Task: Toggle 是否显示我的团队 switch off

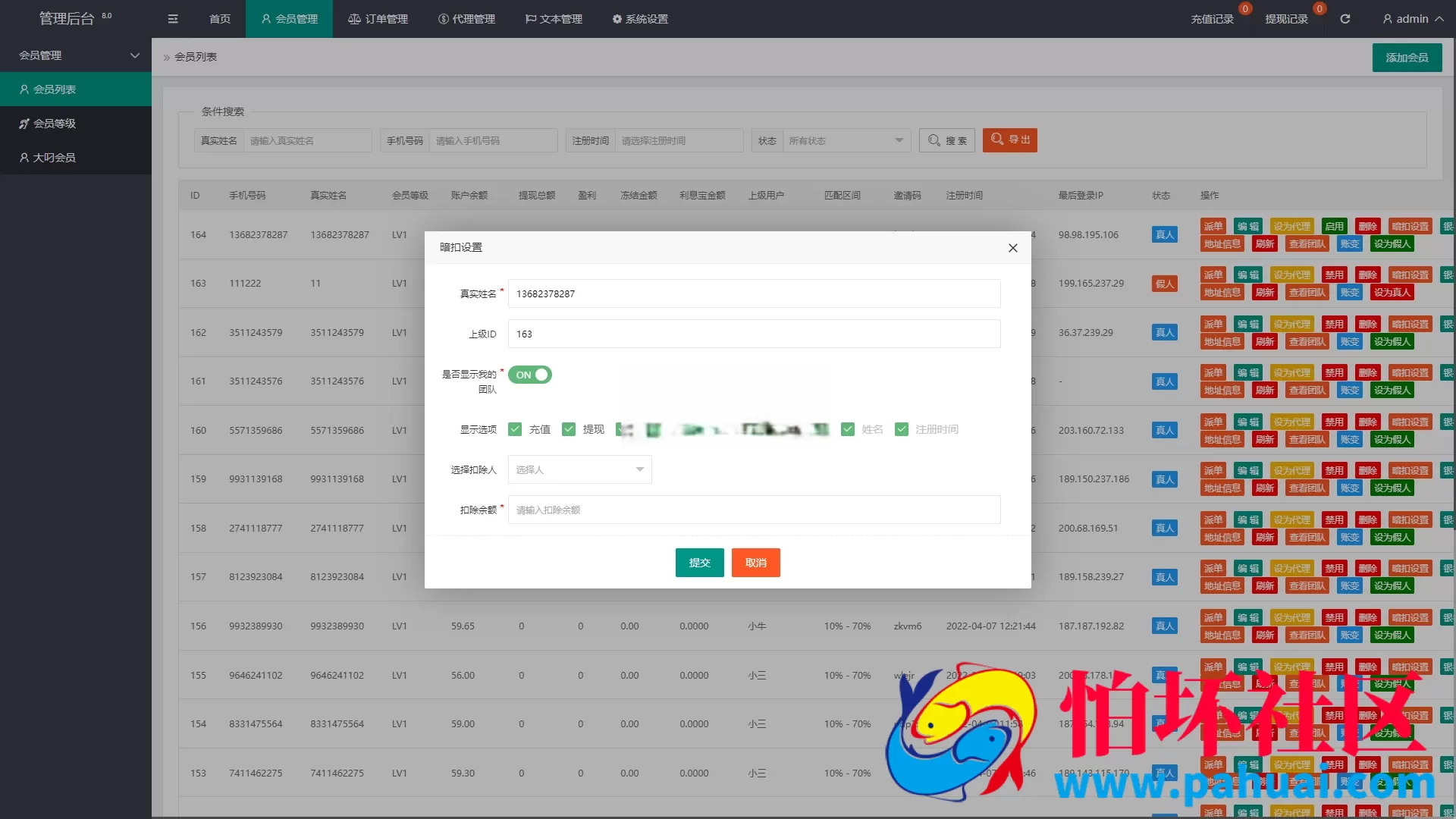Action: [530, 375]
